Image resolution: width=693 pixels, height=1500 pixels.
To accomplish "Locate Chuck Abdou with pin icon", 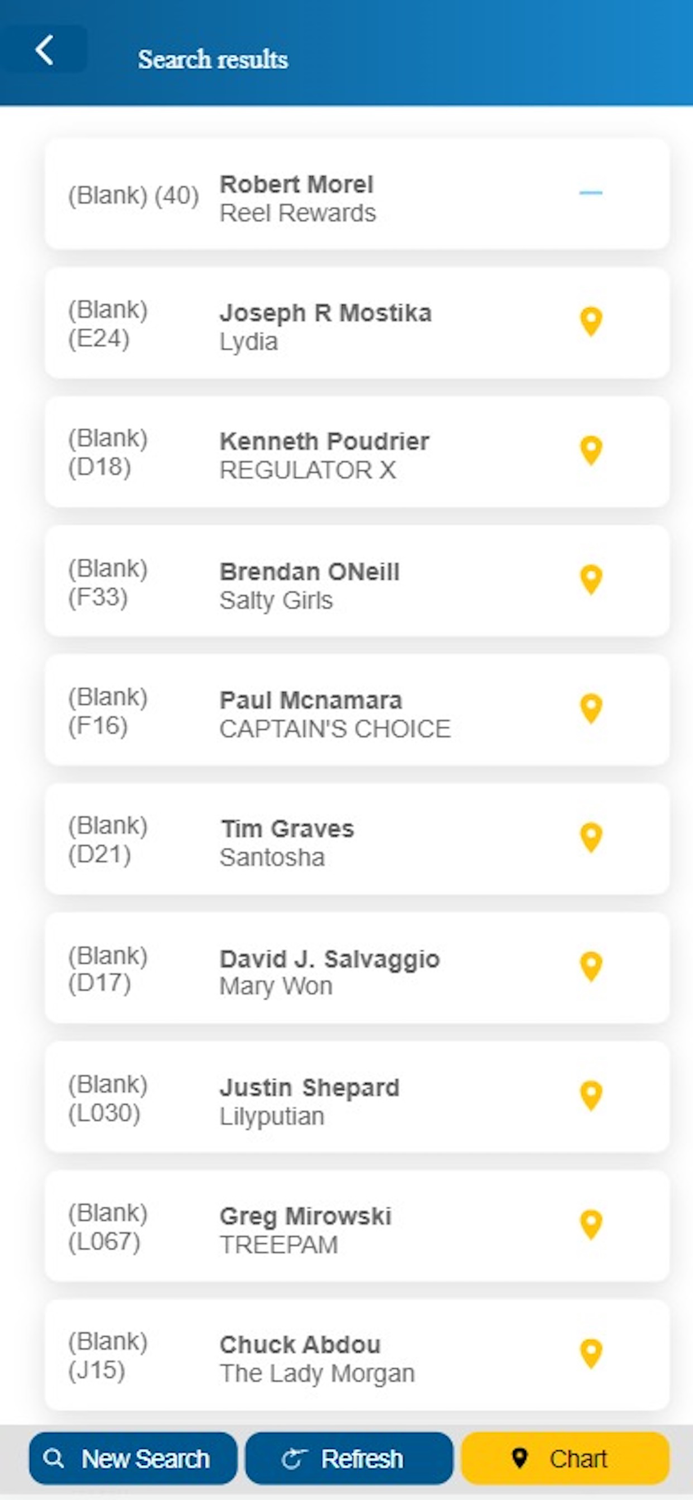I will click(591, 1354).
